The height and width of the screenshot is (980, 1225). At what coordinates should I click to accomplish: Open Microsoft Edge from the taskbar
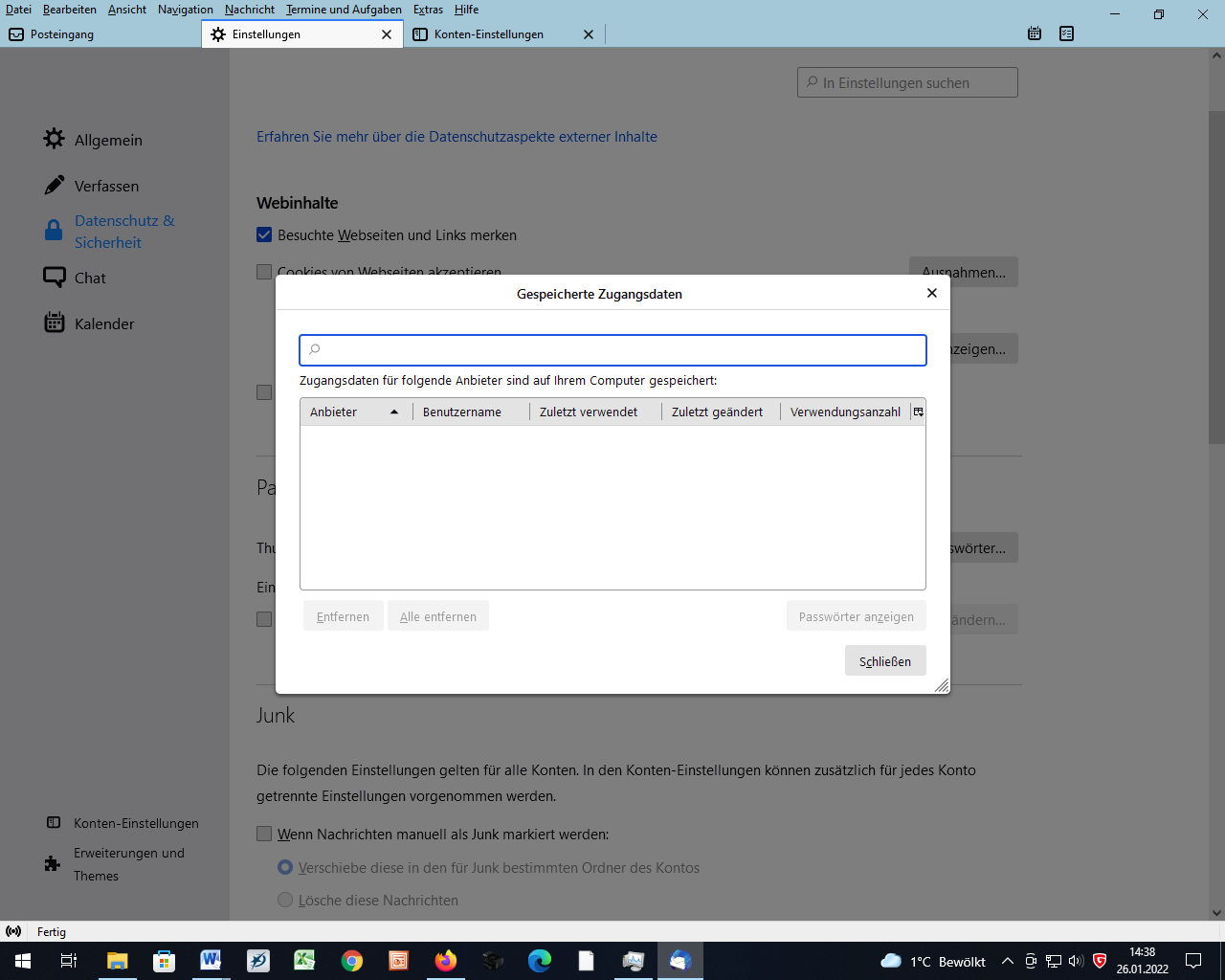pos(540,961)
